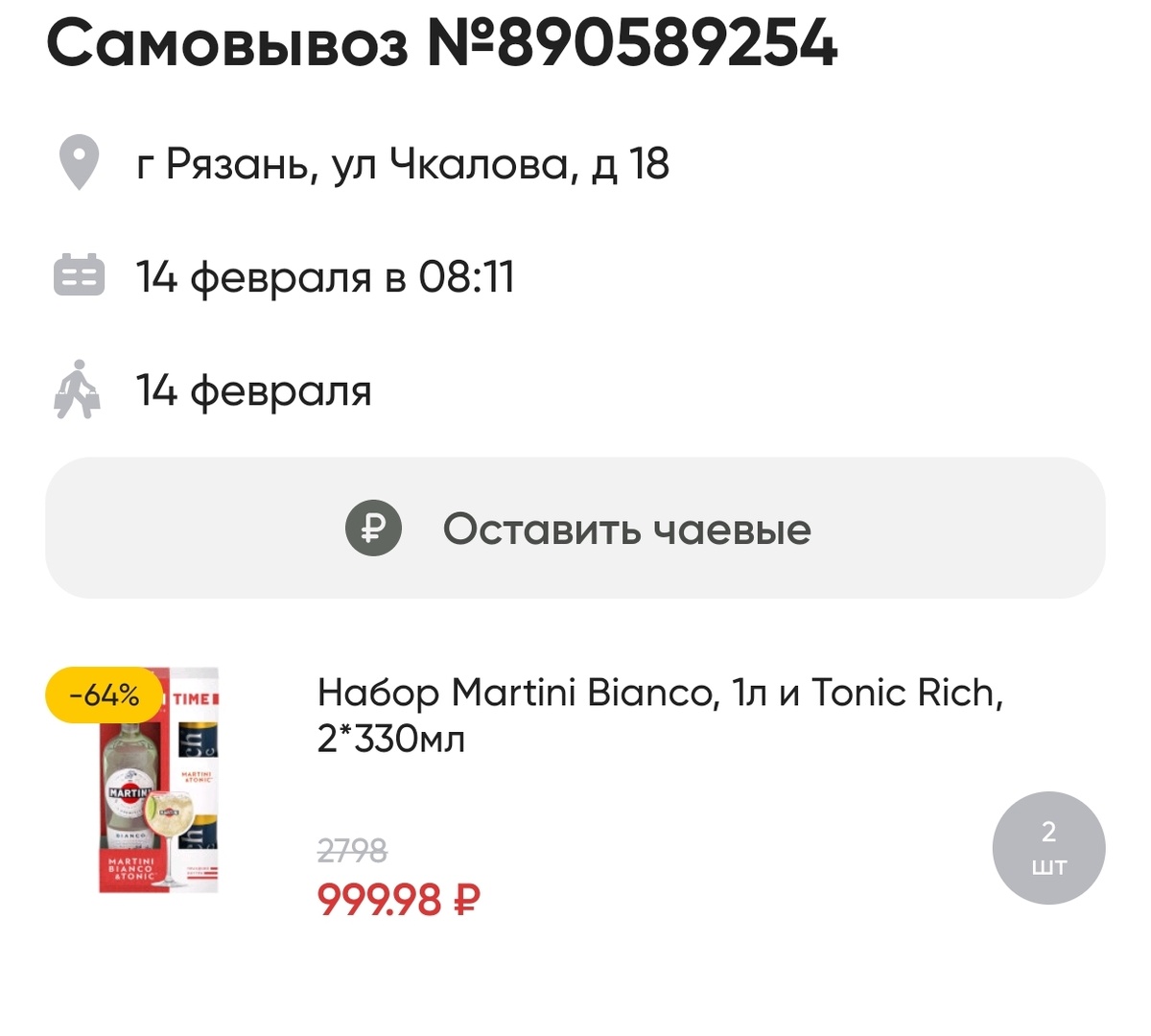Open product Набор Martini Bianco title
The image size is (1151, 1036).
tap(660, 716)
